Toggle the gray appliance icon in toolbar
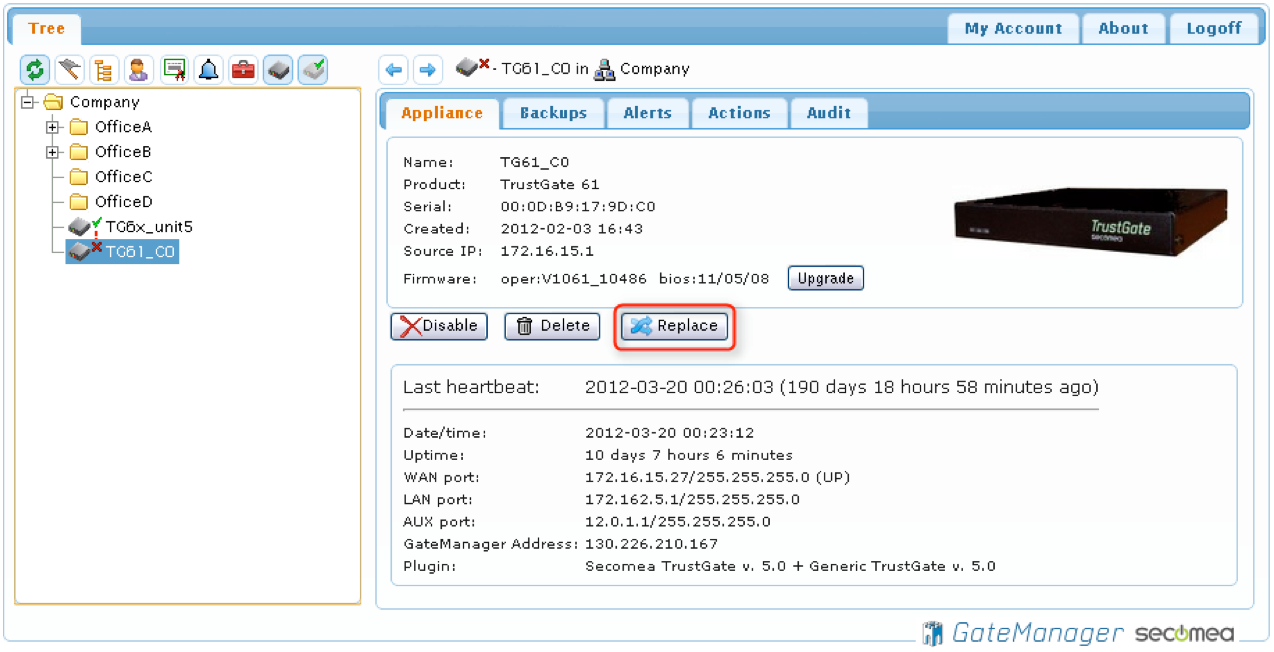The width and height of the screenshot is (1274, 652). click(x=278, y=69)
